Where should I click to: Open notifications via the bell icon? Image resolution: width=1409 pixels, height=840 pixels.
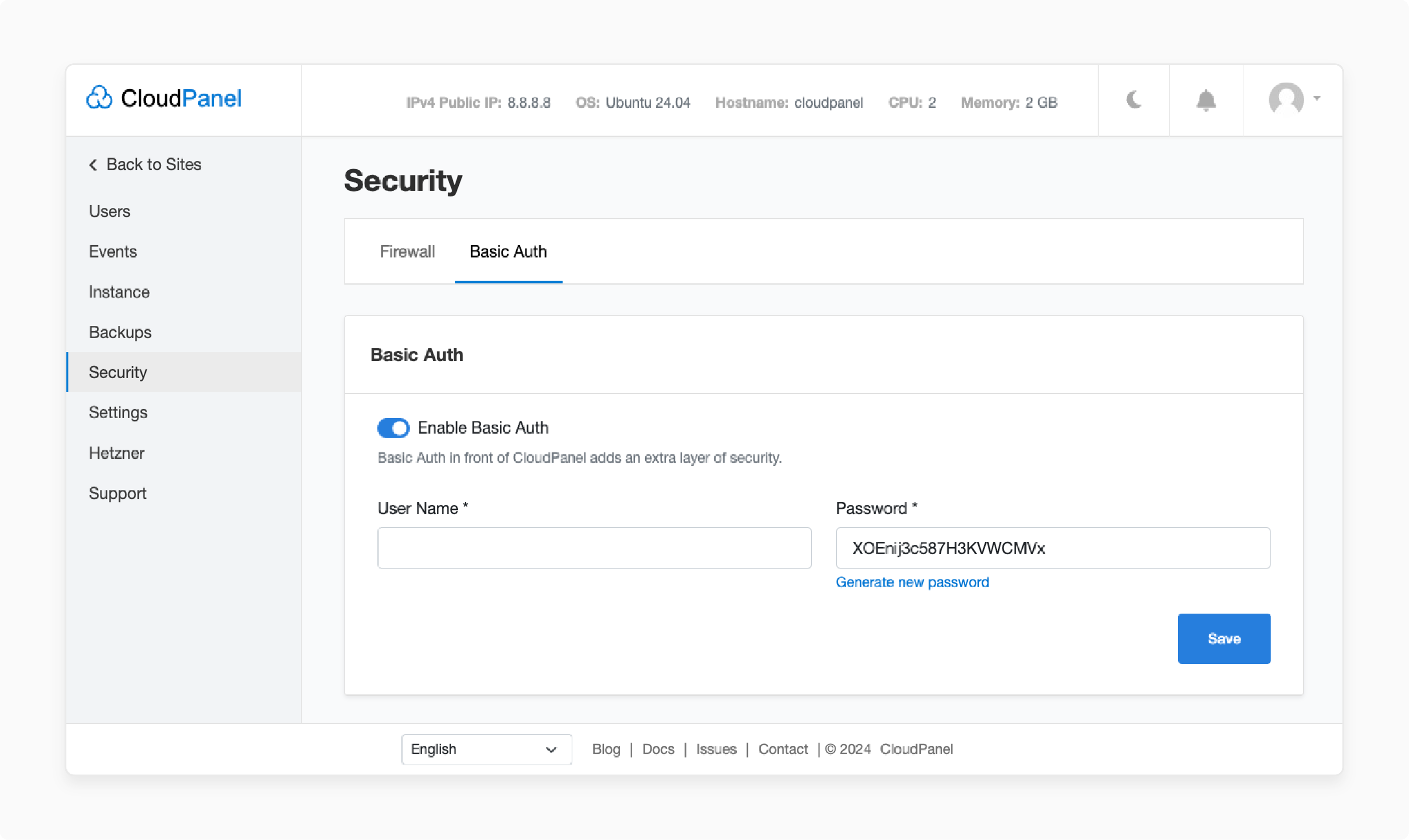point(1206,100)
